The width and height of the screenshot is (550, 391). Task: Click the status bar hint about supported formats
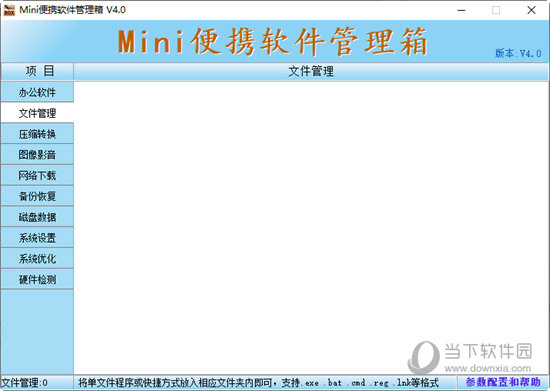click(258, 383)
